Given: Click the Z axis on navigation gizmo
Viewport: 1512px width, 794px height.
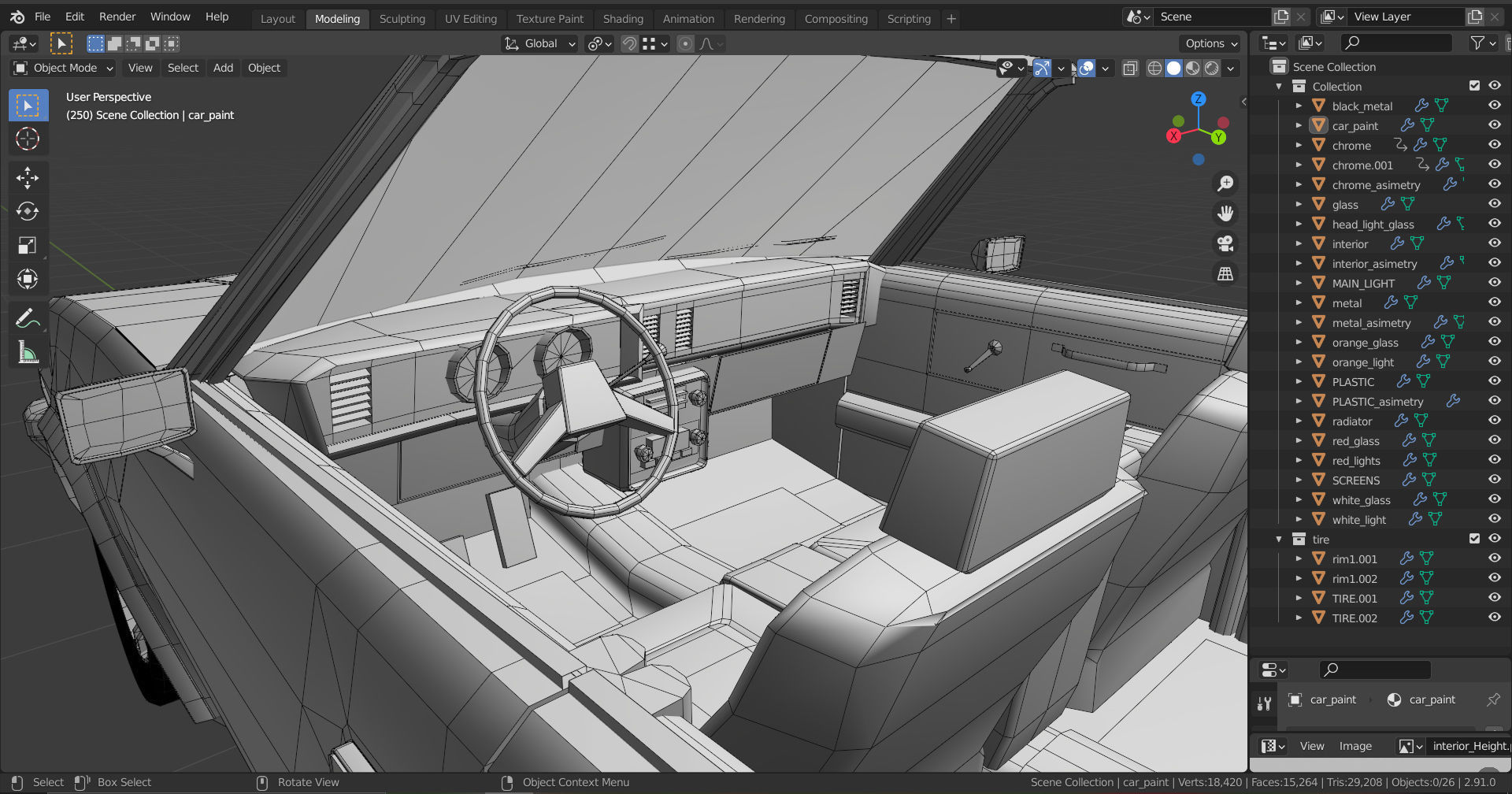Looking at the screenshot, I should 1199,99.
